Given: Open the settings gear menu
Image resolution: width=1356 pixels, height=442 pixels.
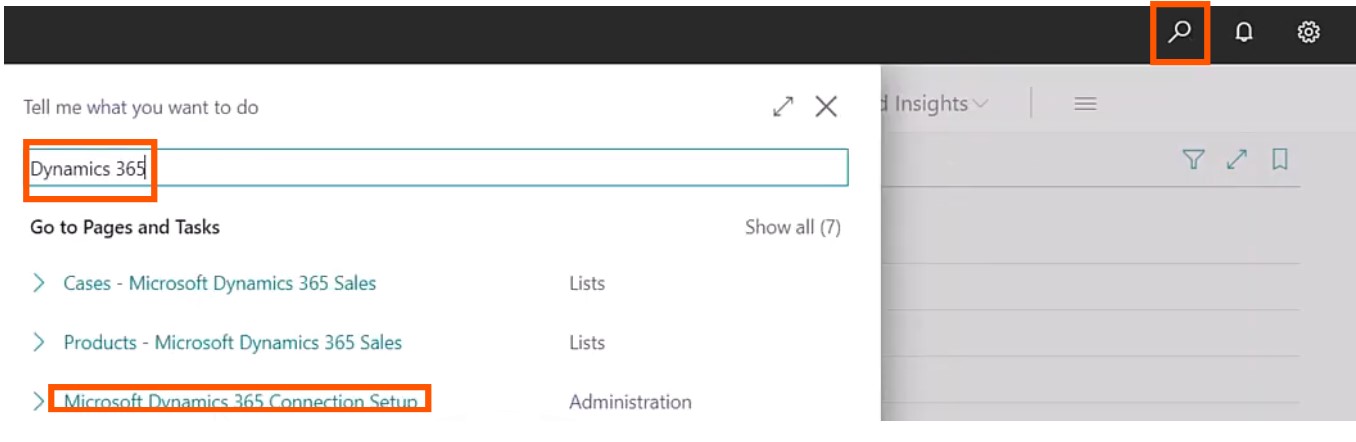Looking at the screenshot, I should [1308, 32].
